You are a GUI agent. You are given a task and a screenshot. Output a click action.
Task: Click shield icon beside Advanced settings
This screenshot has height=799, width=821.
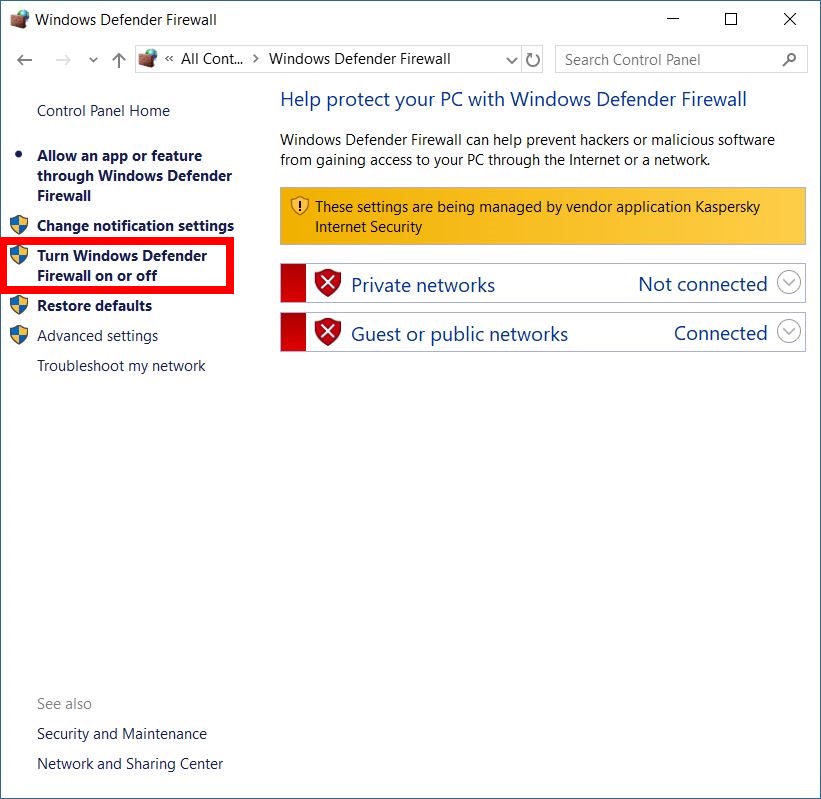19,335
